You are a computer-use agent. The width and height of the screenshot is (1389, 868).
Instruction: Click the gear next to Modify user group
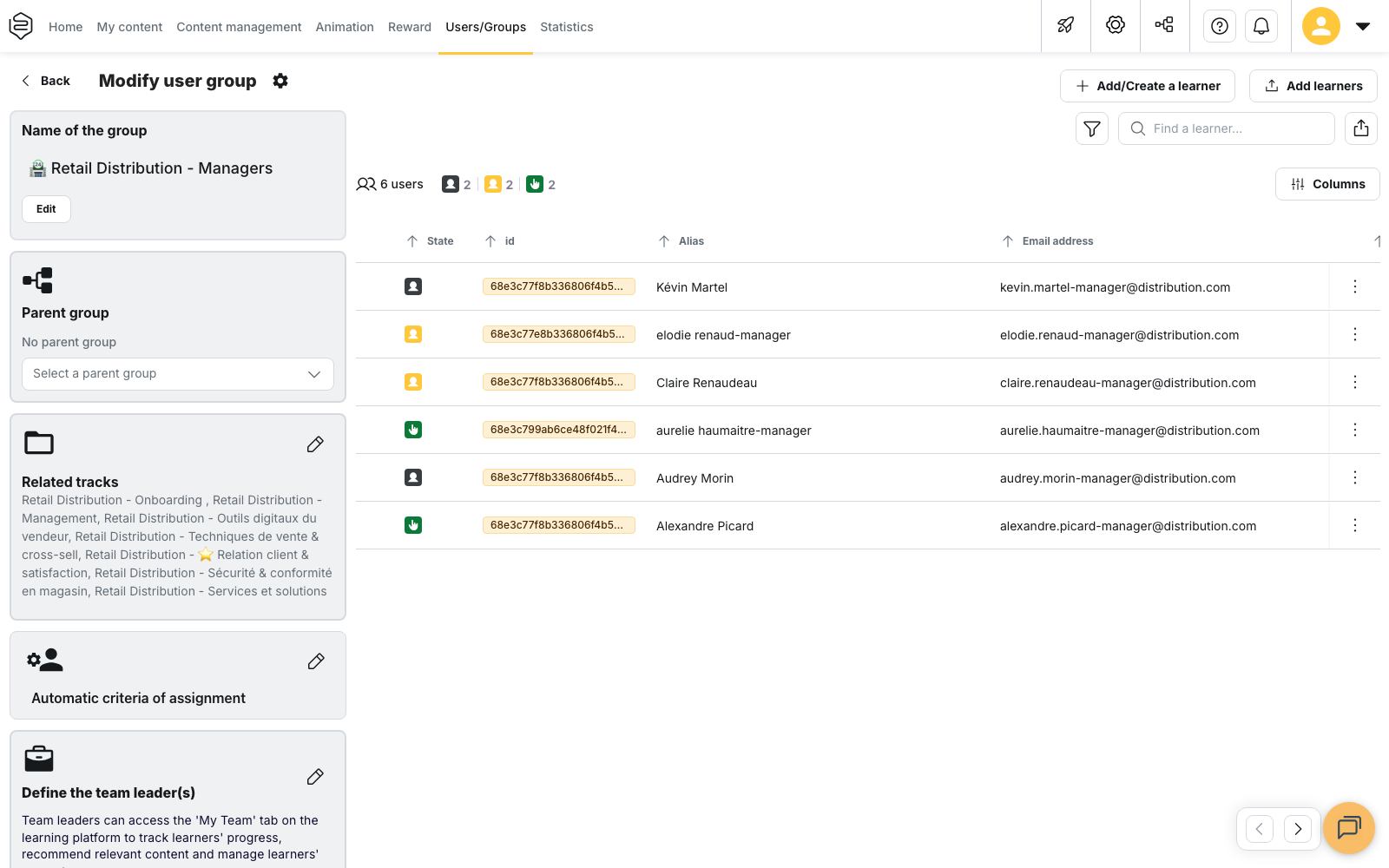[x=280, y=81]
